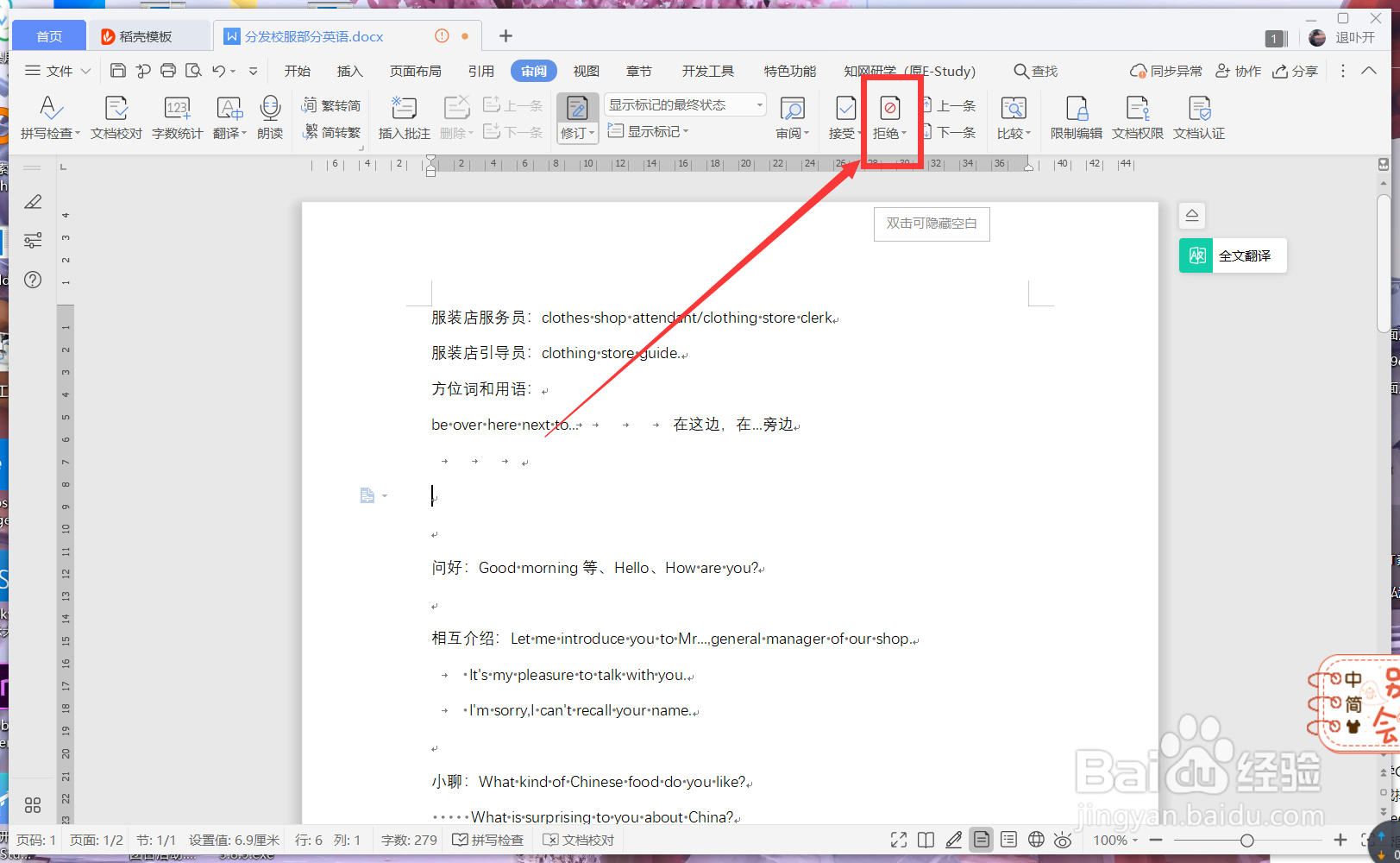Switch to outline view in status bar

(1009, 840)
